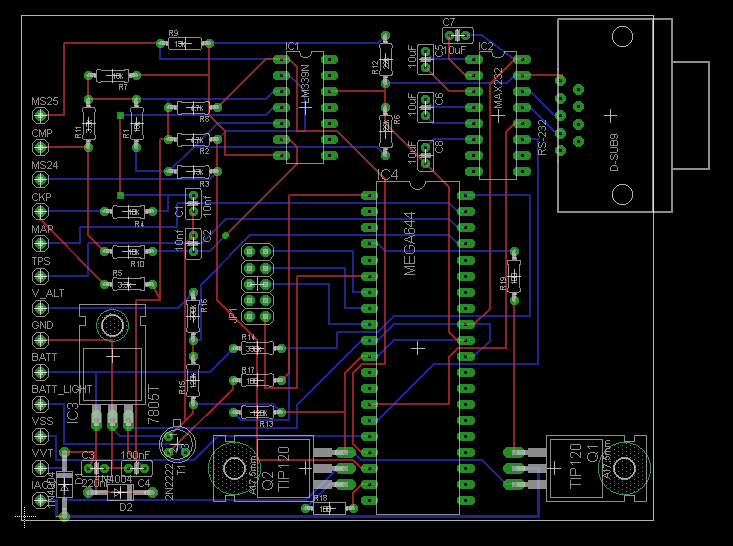Image resolution: width=733 pixels, height=546 pixels.
Task: Click the D-SUB9 connector label
Action: tap(614, 153)
